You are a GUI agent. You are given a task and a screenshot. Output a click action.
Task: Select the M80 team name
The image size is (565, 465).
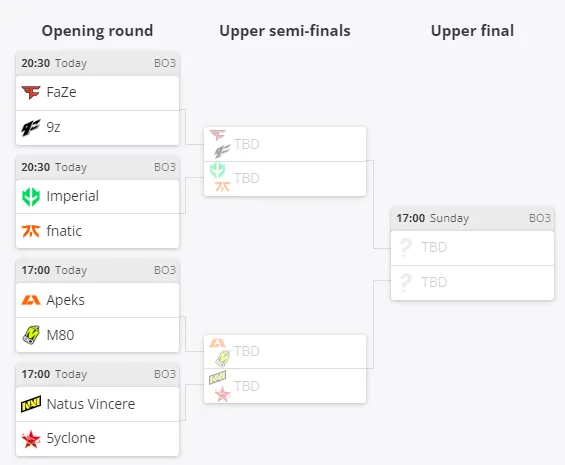pyautogui.click(x=60, y=335)
